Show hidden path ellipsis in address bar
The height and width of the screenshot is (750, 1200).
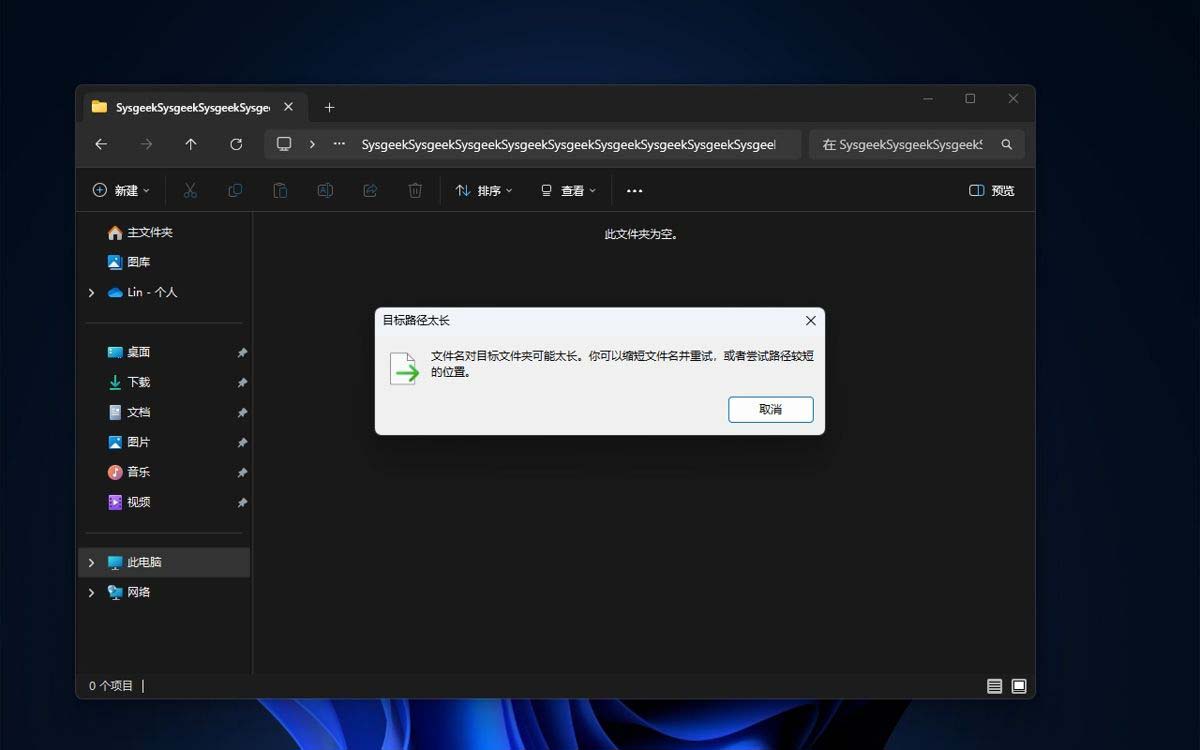click(340, 144)
